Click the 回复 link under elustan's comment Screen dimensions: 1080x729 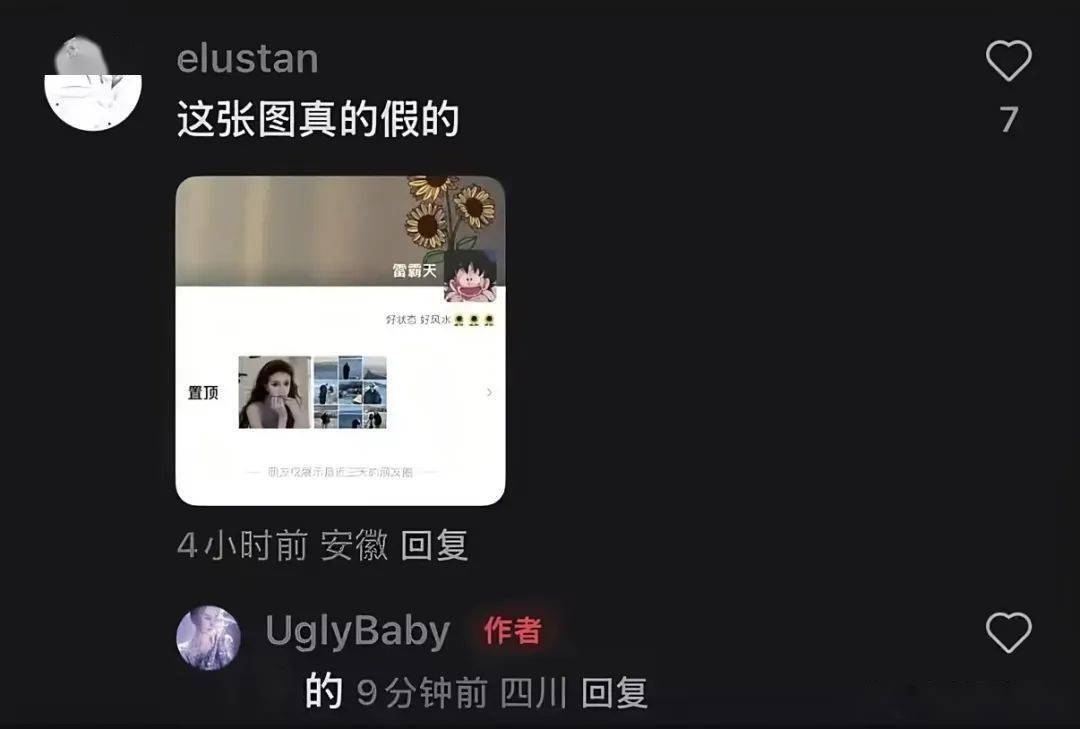pos(434,546)
